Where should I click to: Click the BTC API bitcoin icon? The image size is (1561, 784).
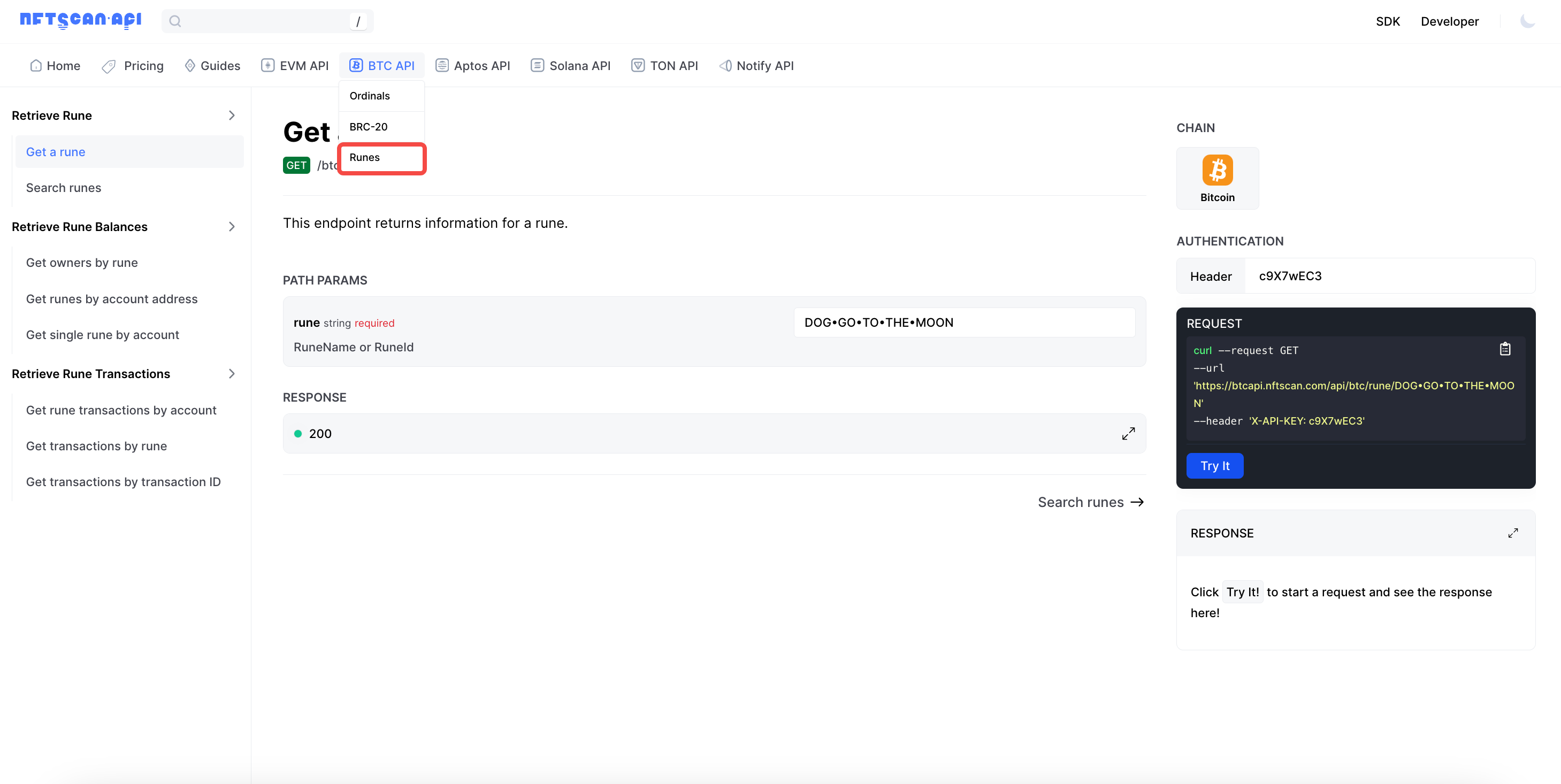(x=356, y=65)
